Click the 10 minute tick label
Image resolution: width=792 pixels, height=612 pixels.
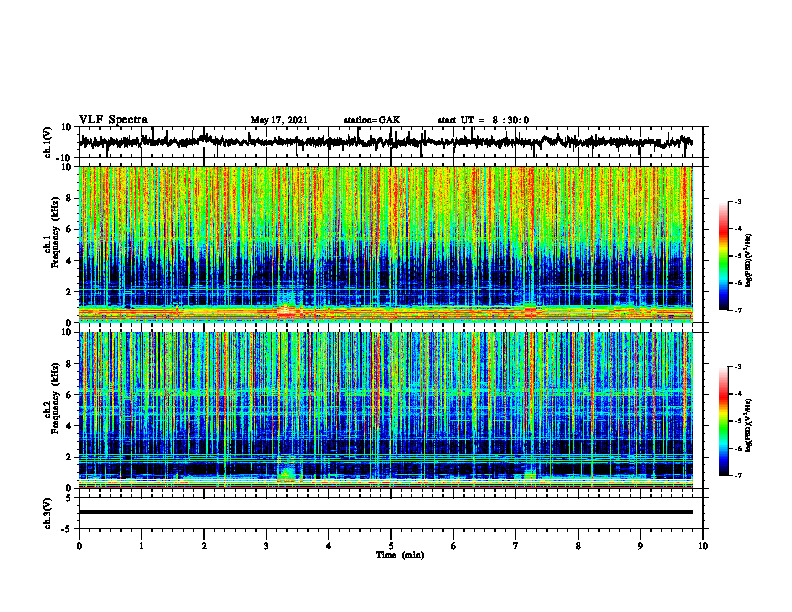coord(703,546)
